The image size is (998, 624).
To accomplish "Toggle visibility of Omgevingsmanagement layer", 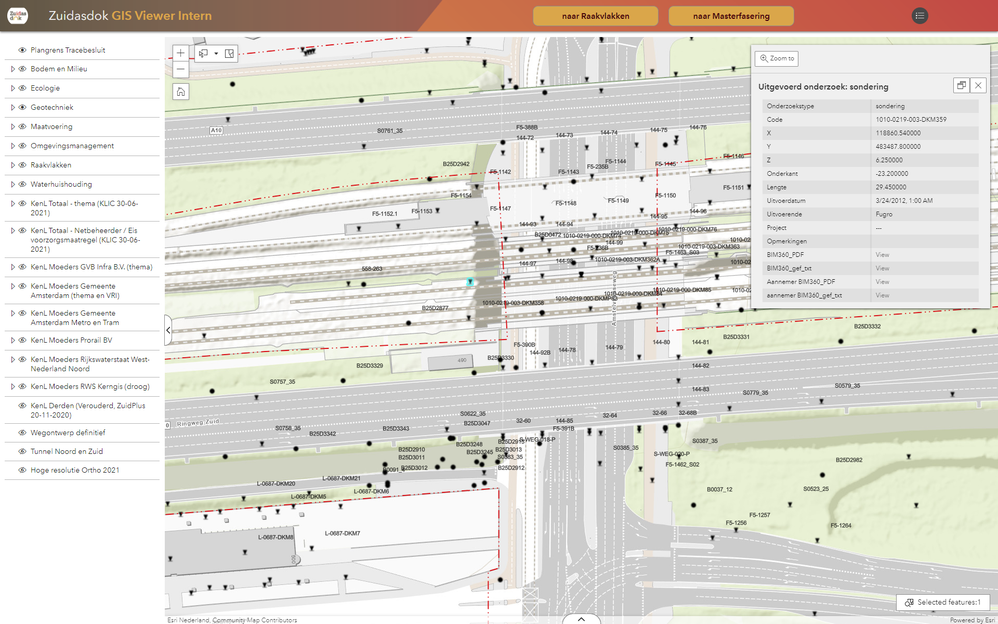I will click(22, 146).
